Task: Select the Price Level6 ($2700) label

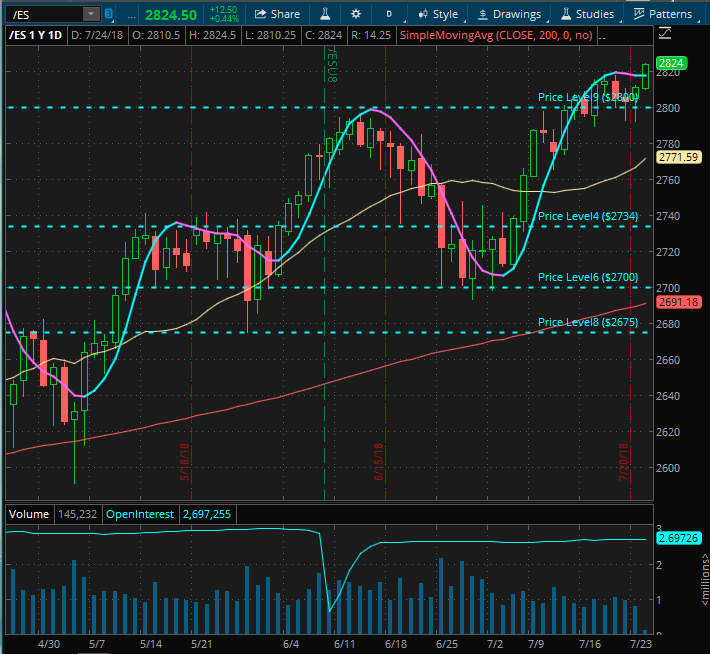Action: click(x=588, y=277)
